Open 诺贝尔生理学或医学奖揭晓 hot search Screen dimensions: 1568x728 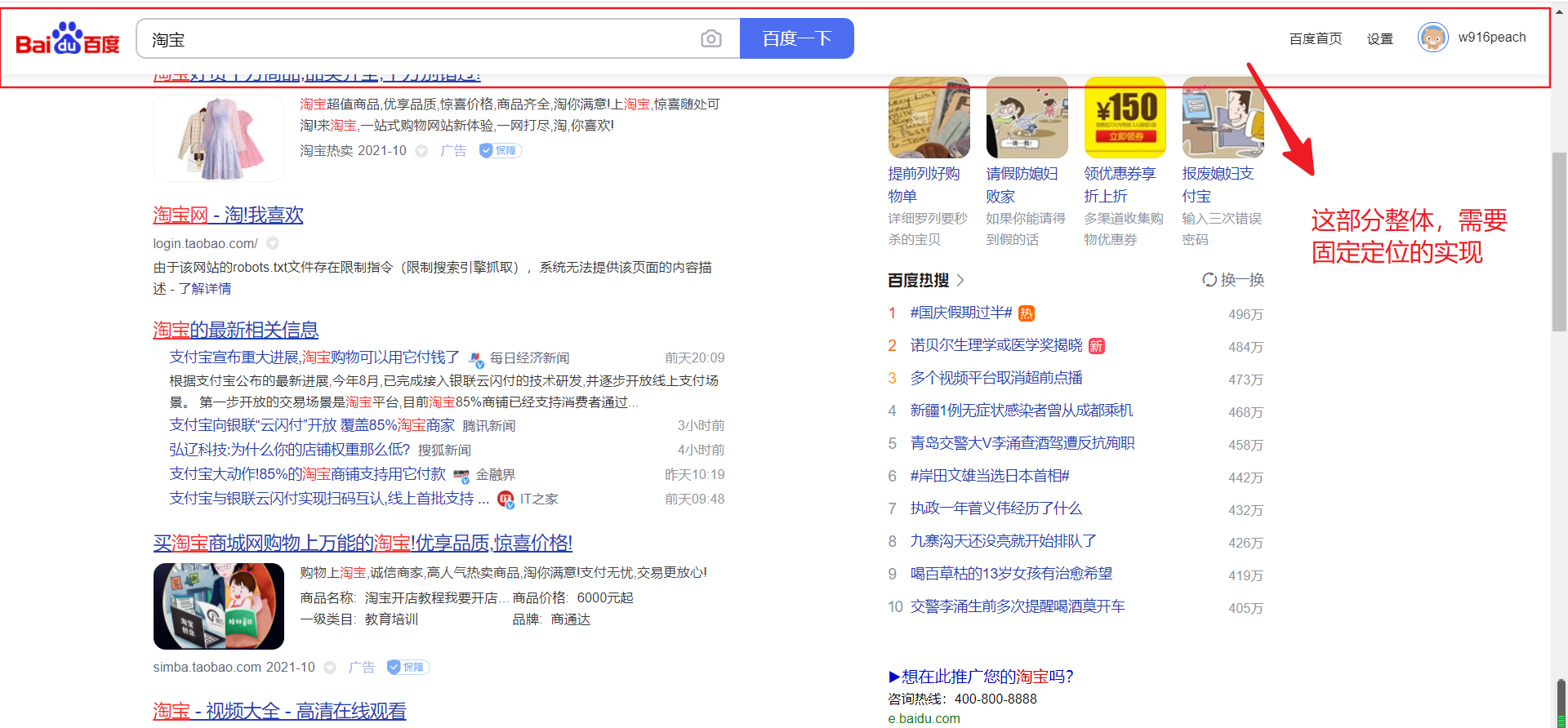pos(996,345)
